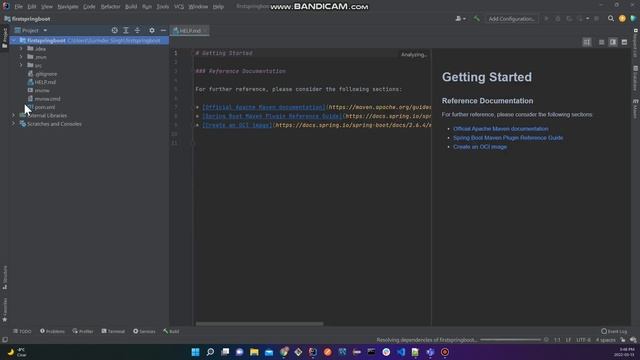Screen dimensions: 640x360
Task: Click the Build project hammer icon
Action: [x=476, y=19]
